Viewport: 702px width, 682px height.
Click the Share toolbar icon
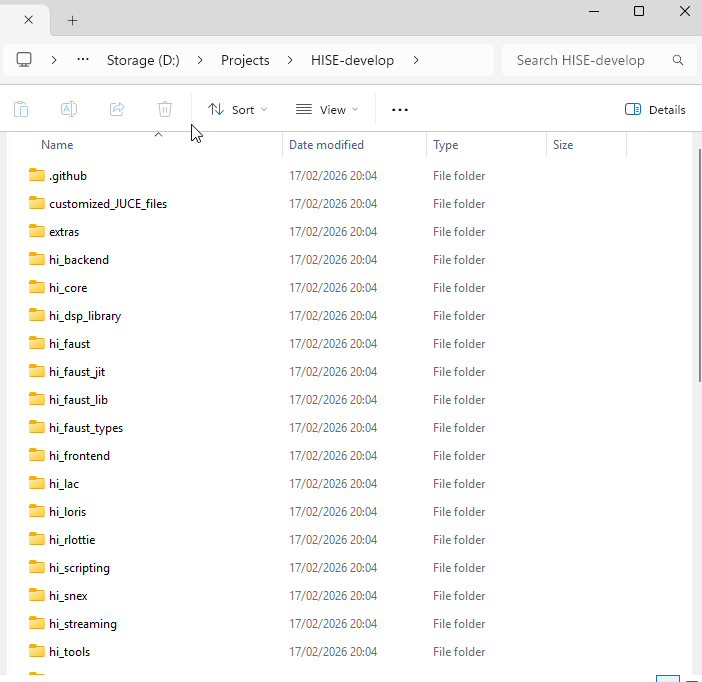tap(117, 109)
